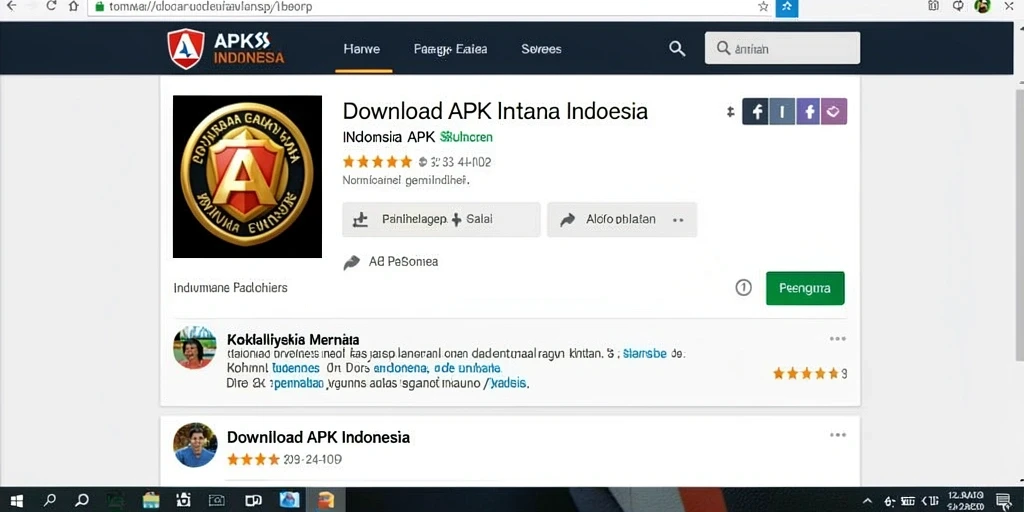Click the star rating on Koklalliyekia Mernata review

(805, 374)
